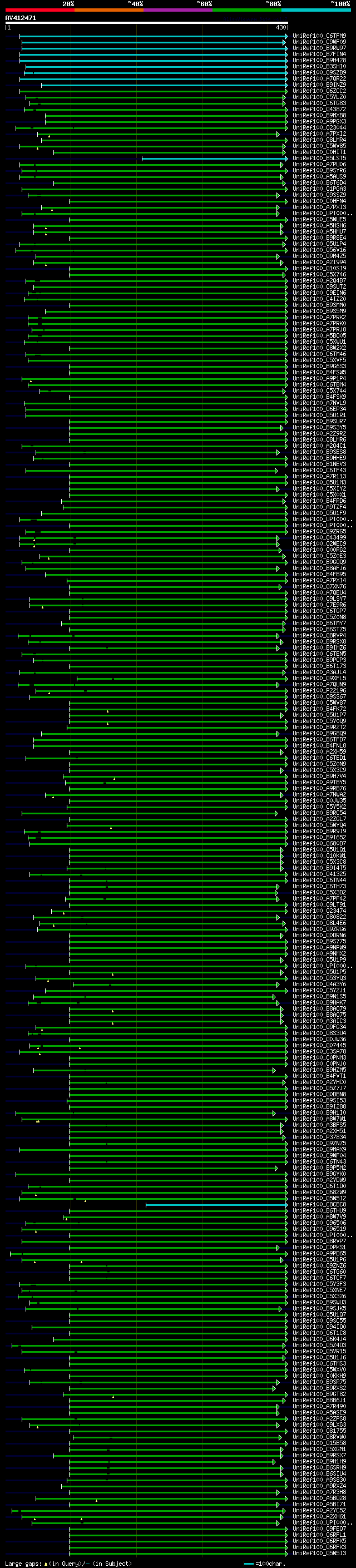Open hit UniRef100_C8CBC8
356x1568 pixels.
(319, 1205)
